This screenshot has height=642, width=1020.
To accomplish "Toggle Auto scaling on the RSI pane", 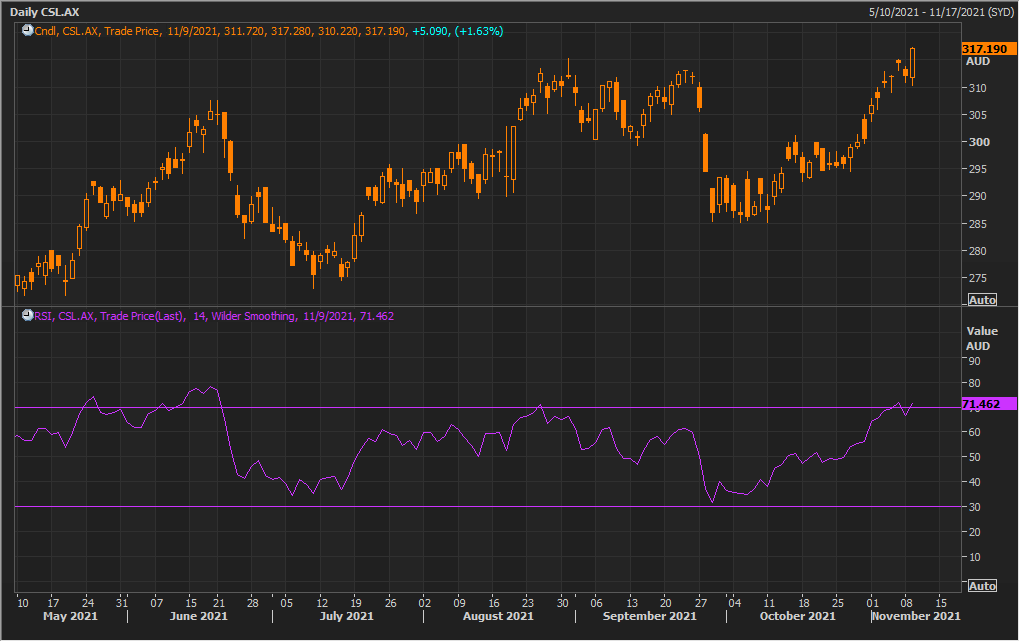I will (x=982, y=586).
